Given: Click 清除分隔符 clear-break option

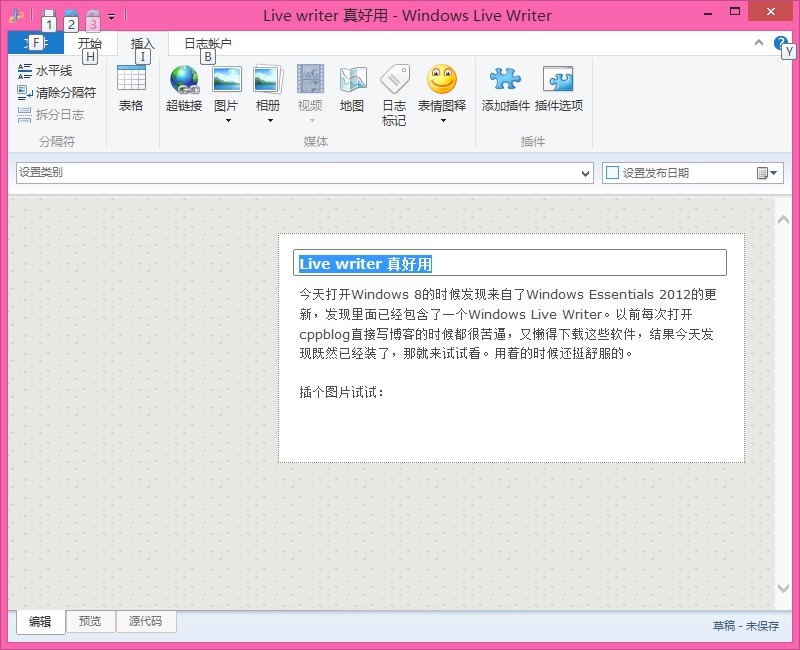Looking at the screenshot, I should tap(57, 92).
